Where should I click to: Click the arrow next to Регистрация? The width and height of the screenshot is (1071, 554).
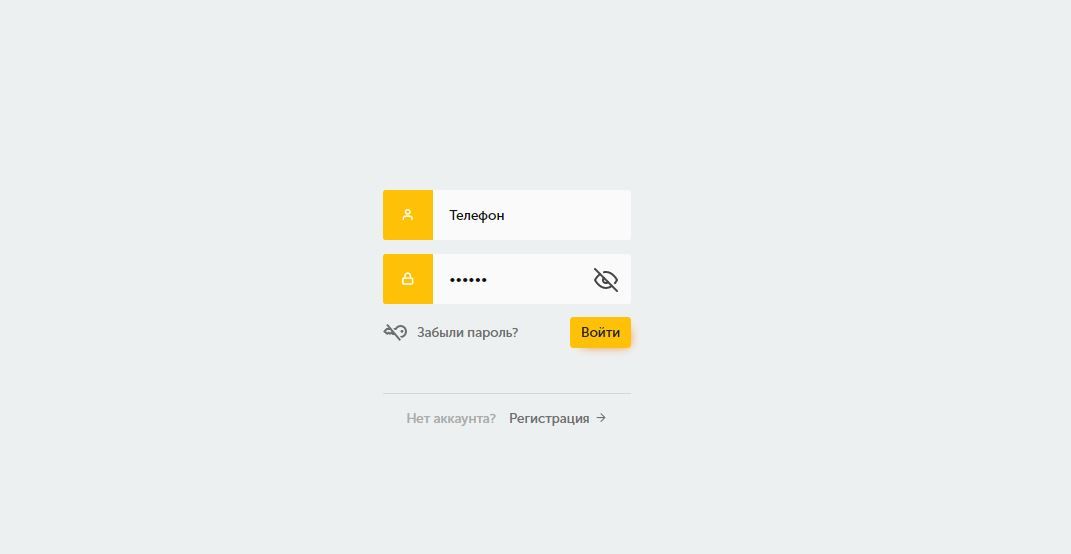[x=601, y=417]
